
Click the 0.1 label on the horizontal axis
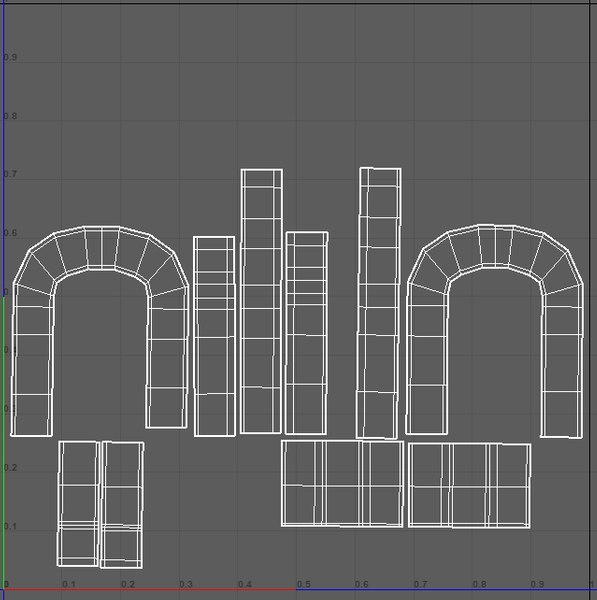point(69,584)
